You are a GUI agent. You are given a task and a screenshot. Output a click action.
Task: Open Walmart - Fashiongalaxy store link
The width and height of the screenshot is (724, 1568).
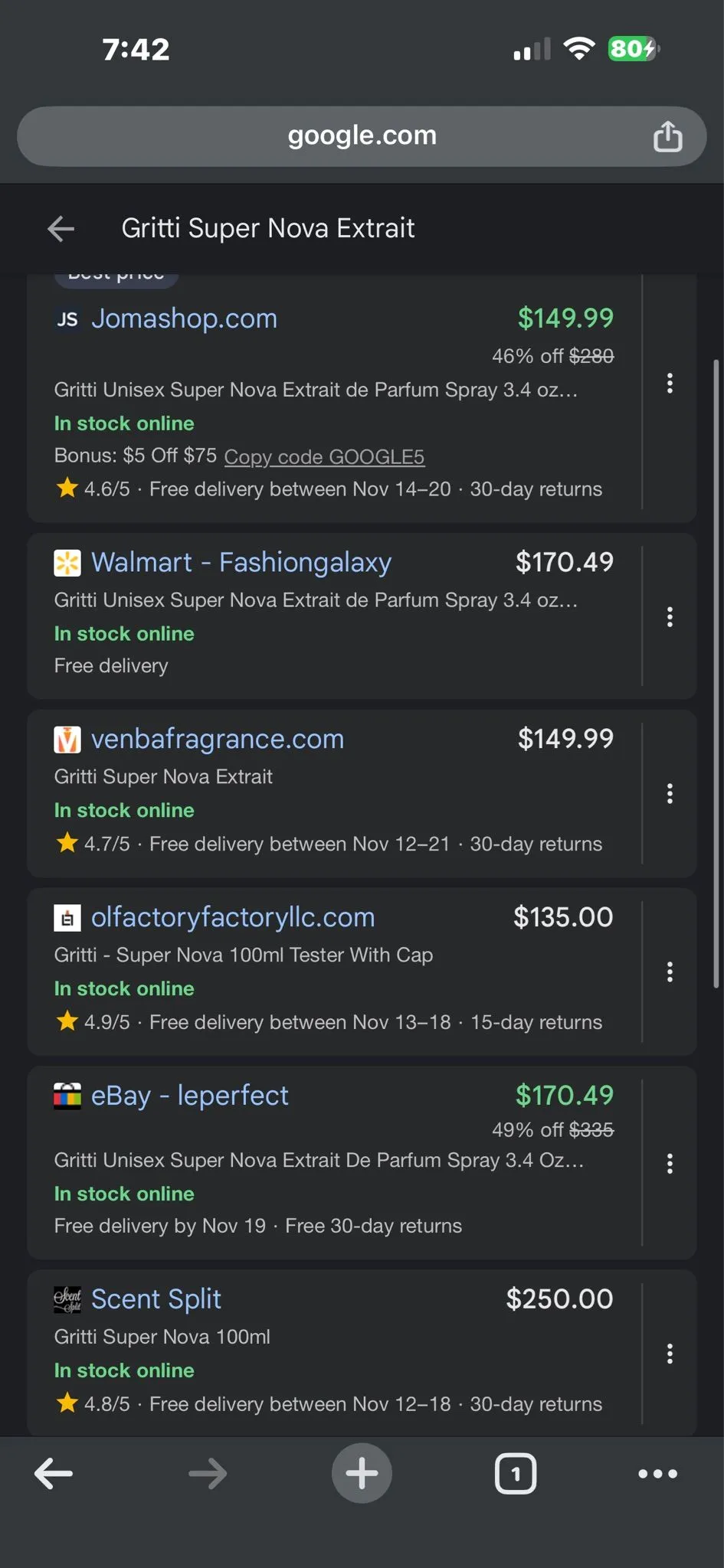pyautogui.click(x=241, y=562)
